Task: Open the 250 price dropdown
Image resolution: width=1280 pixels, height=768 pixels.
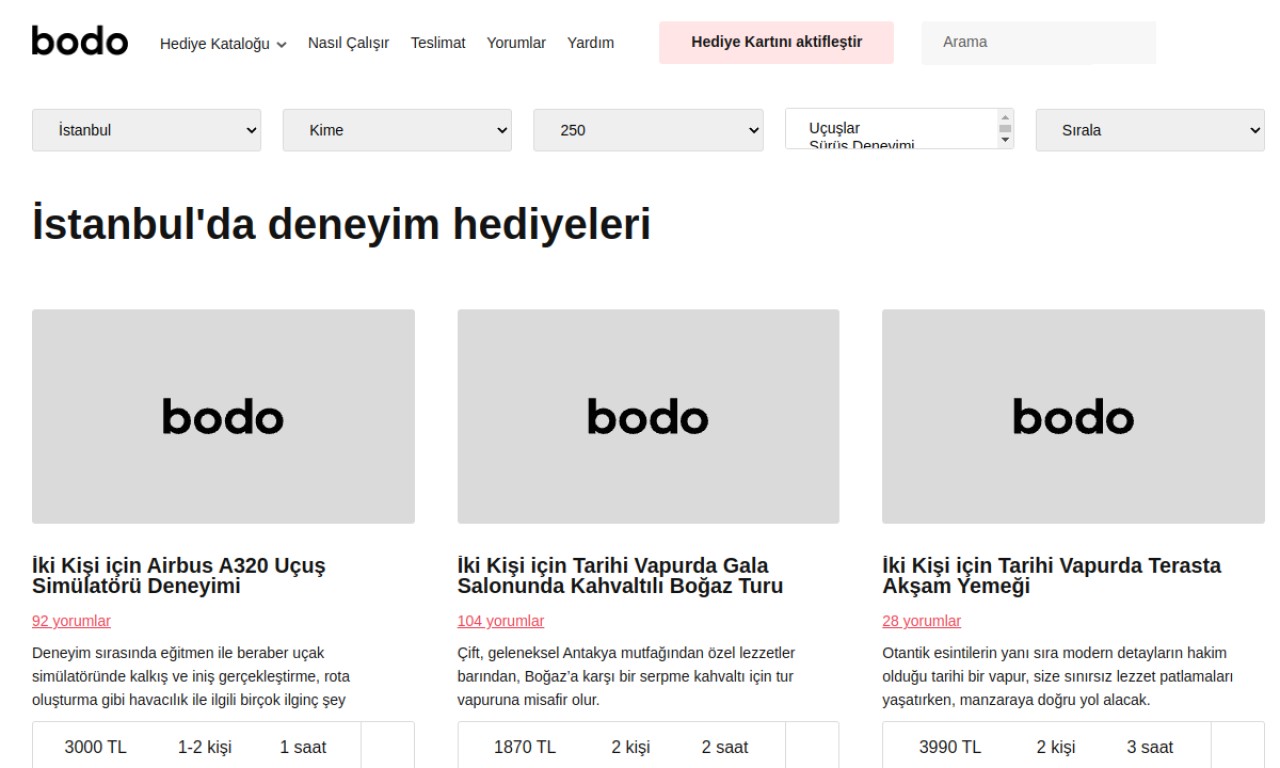Action: (648, 130)
